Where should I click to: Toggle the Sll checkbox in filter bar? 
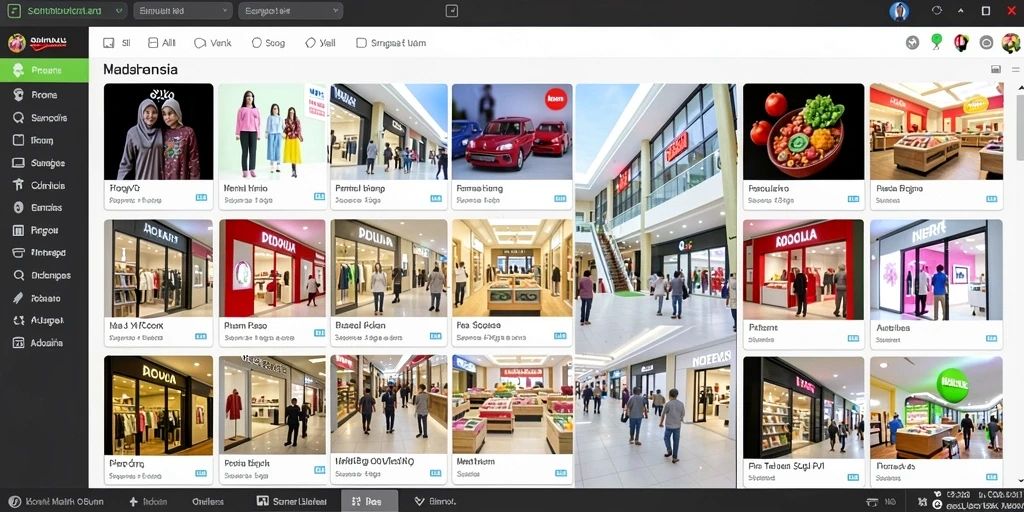pos(108,43)
